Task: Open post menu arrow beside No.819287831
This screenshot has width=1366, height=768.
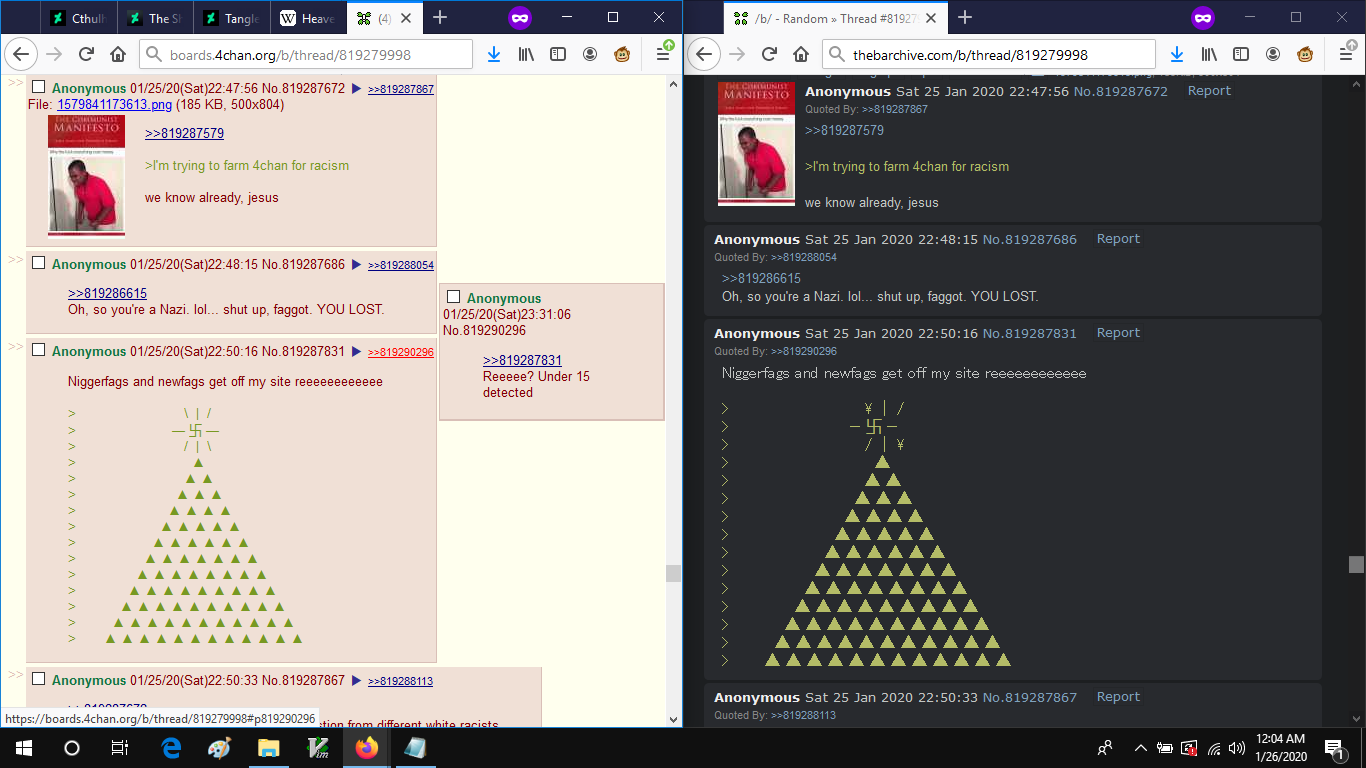Action: 356,352
